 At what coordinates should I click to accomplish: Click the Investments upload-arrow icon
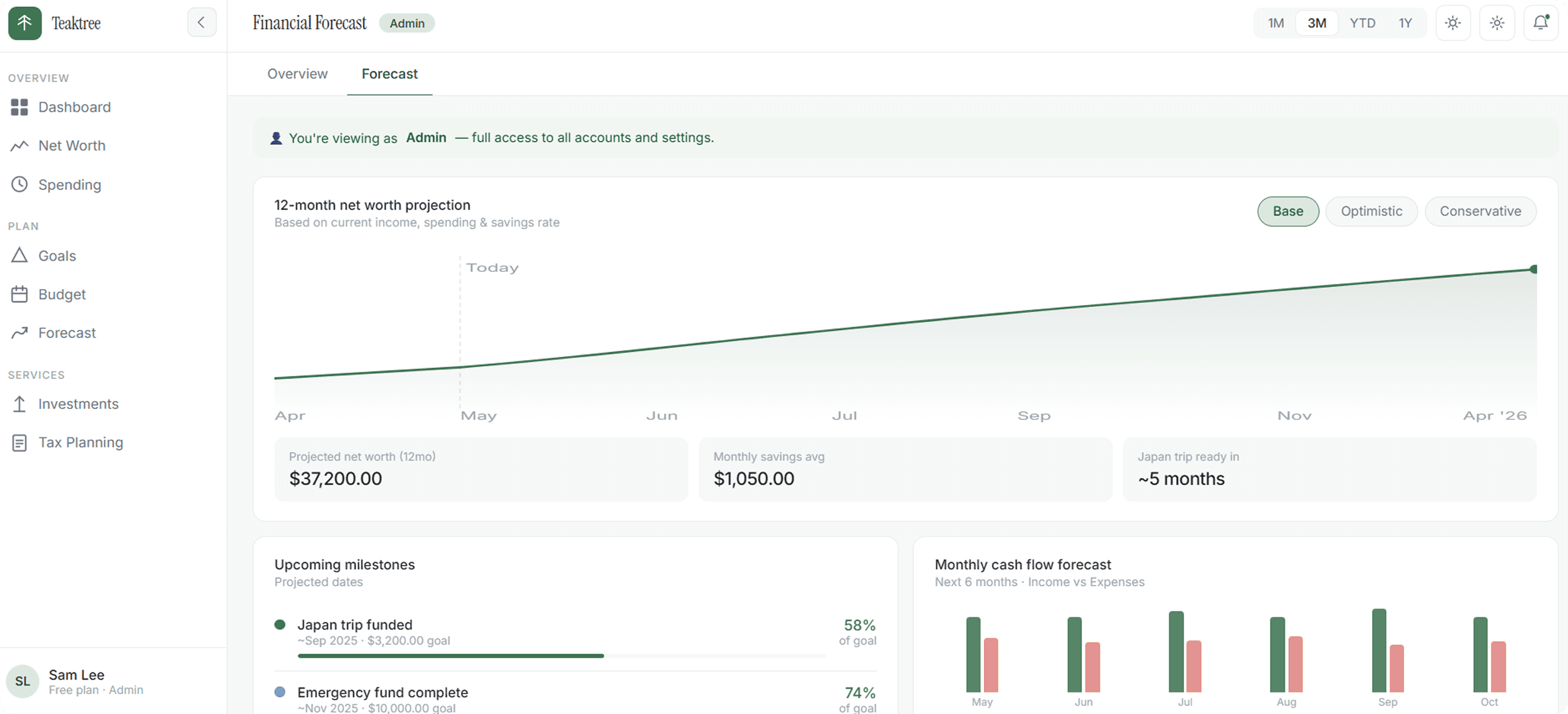point(19,404)
